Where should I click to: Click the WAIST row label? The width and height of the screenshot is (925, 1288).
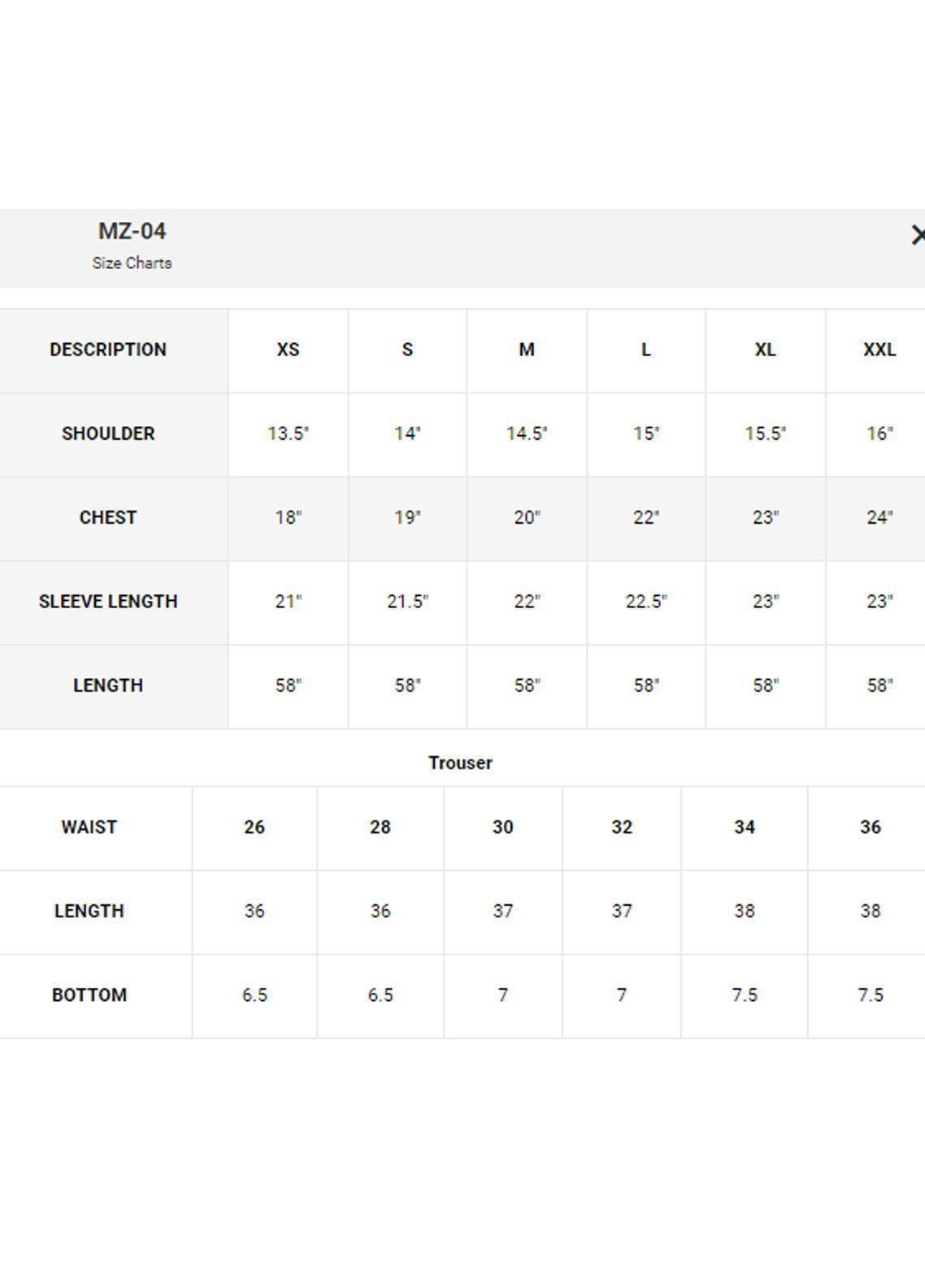[x=89, y=827]
